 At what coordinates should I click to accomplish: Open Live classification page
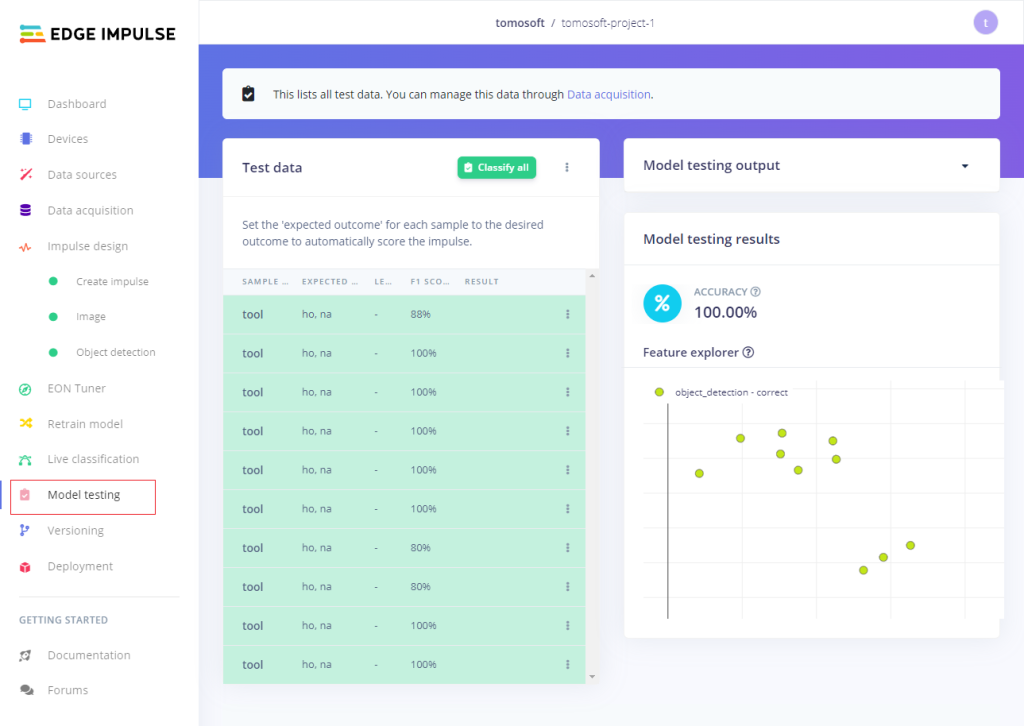coord(93,459)
